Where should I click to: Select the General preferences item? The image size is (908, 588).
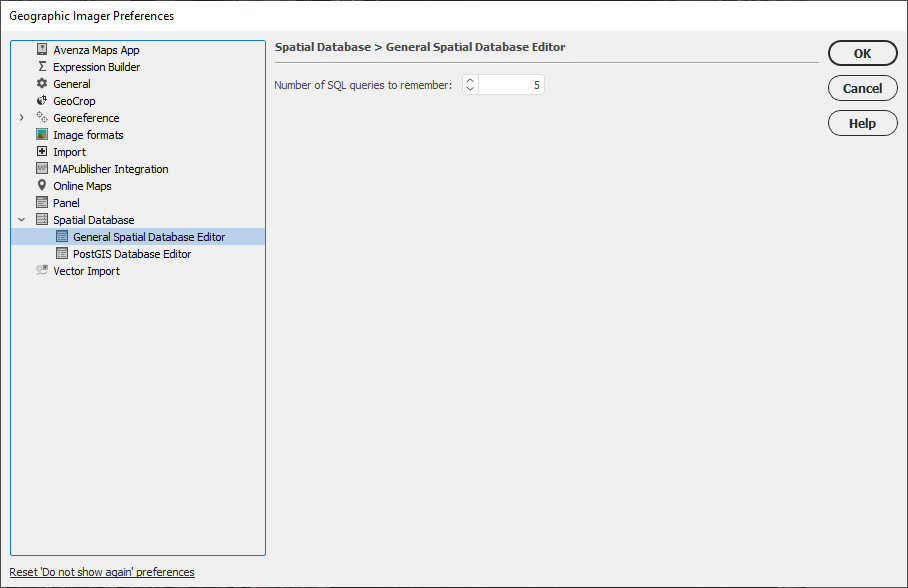[x=72, y=84]
